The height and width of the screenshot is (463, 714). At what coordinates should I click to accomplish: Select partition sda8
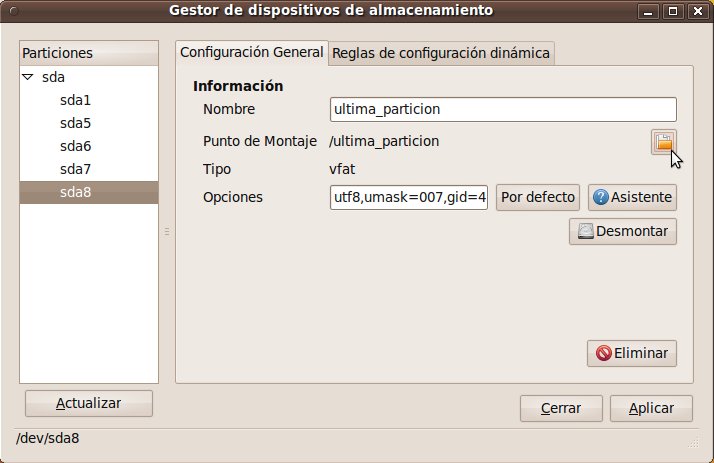[x=89, y=192]
